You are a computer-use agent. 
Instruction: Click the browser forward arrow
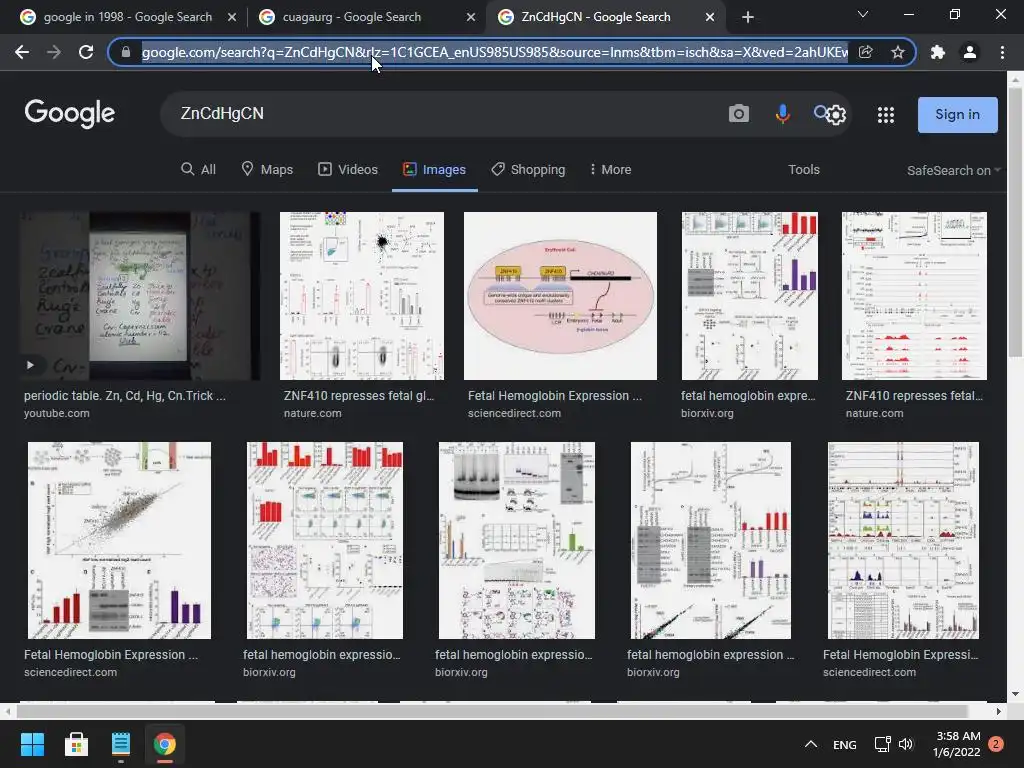(x=54, y=52)
